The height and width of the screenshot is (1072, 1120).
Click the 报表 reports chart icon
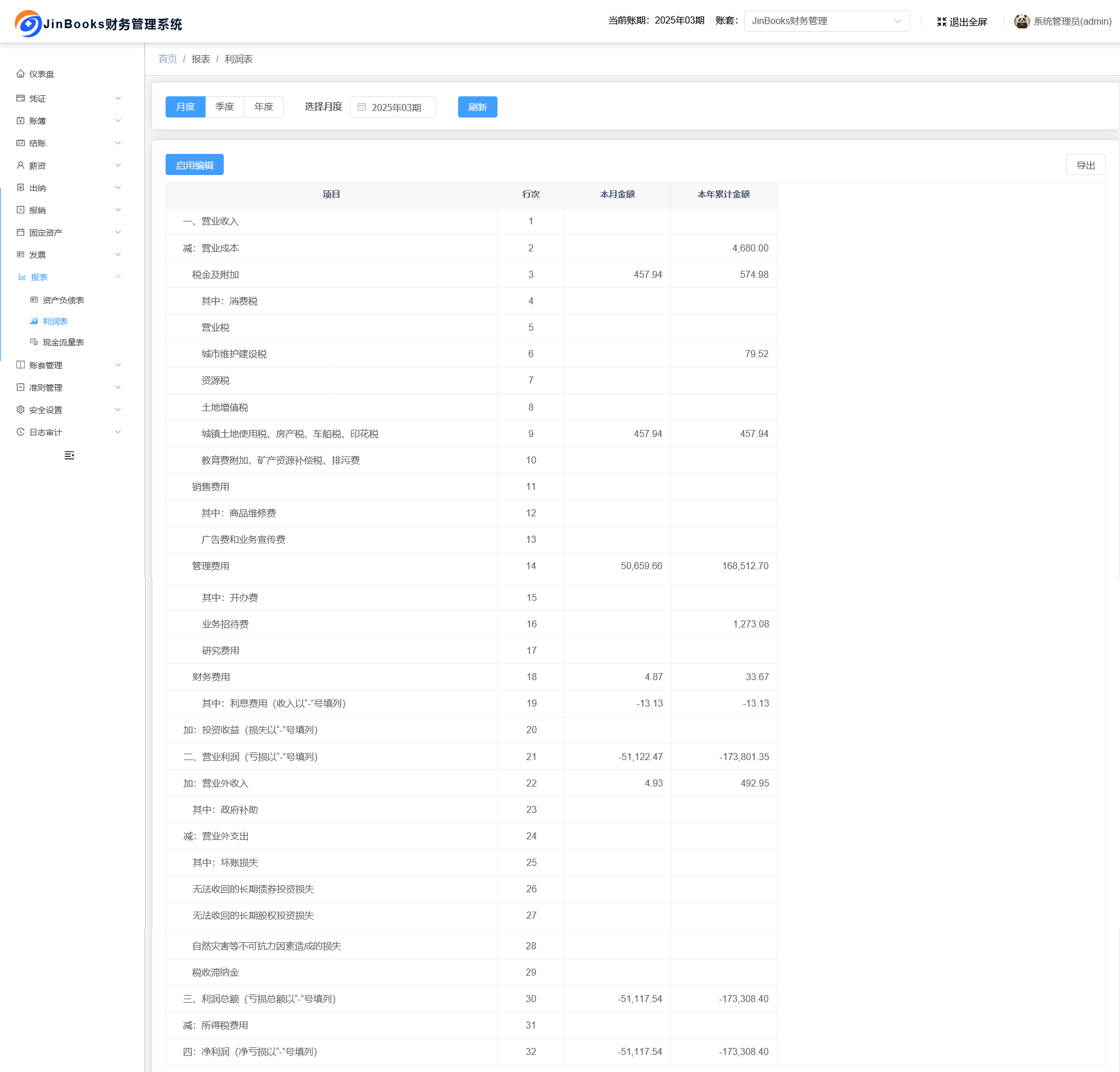(22, 277)
